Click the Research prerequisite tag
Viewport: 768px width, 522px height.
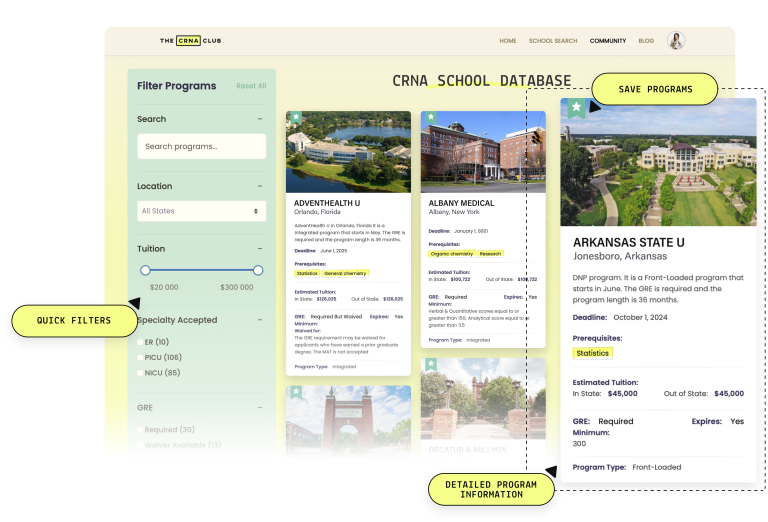pos(490,254)
